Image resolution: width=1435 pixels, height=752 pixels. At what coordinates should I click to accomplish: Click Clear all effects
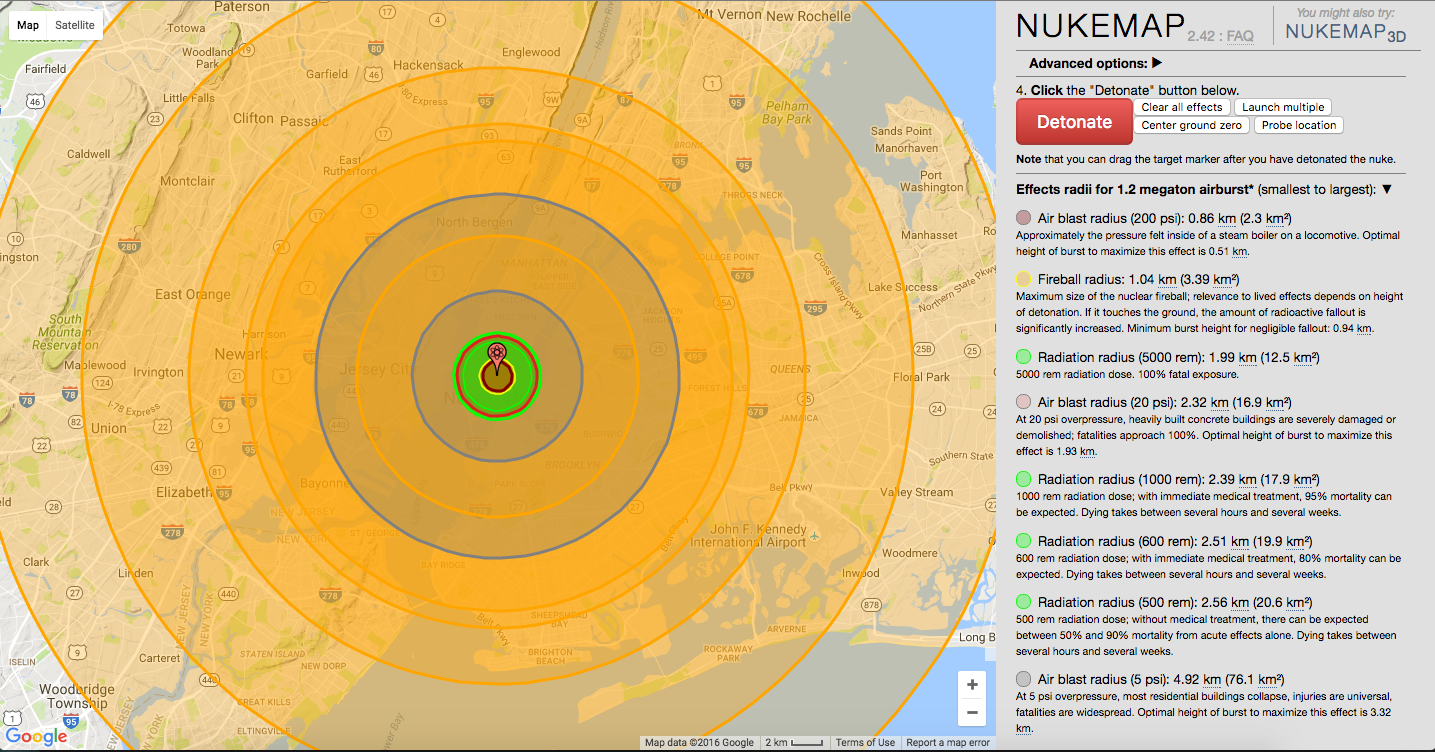tap(1182, 107)
